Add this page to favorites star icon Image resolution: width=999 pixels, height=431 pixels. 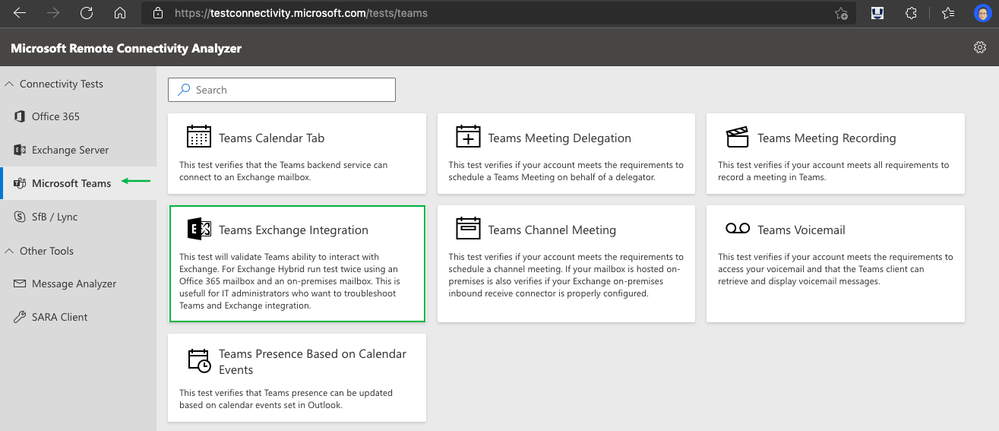coord(841,13)
